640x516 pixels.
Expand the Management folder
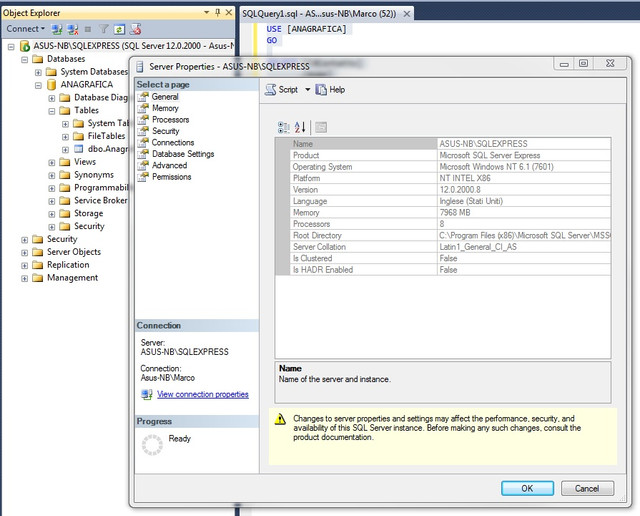coord(24,278)
